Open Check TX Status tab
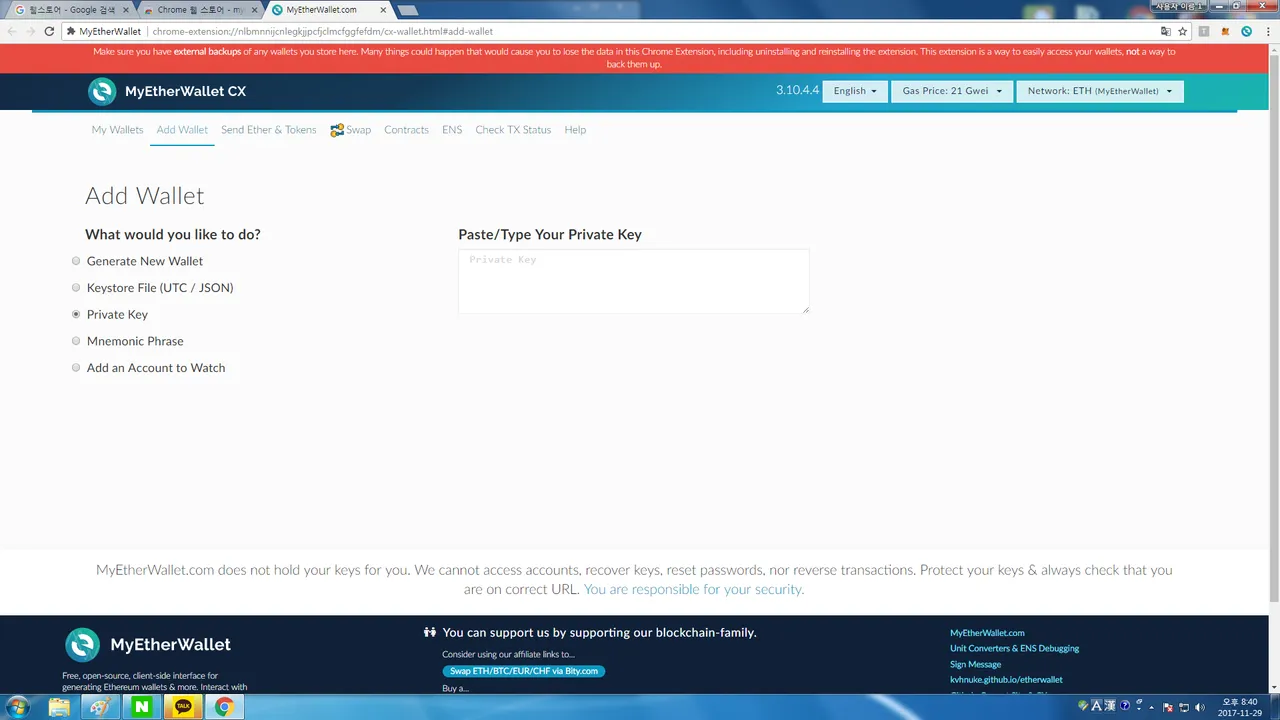1280x720 pixels. [x=513, y=130]
